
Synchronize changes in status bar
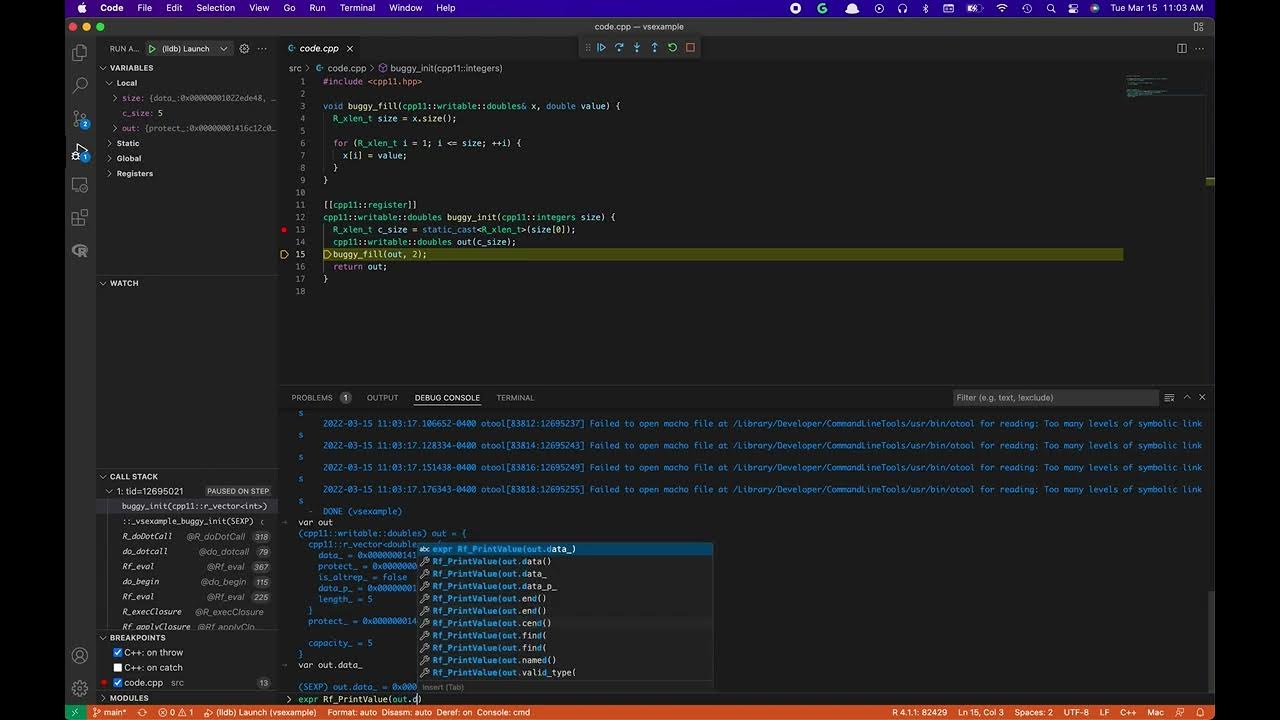(142, 712)
